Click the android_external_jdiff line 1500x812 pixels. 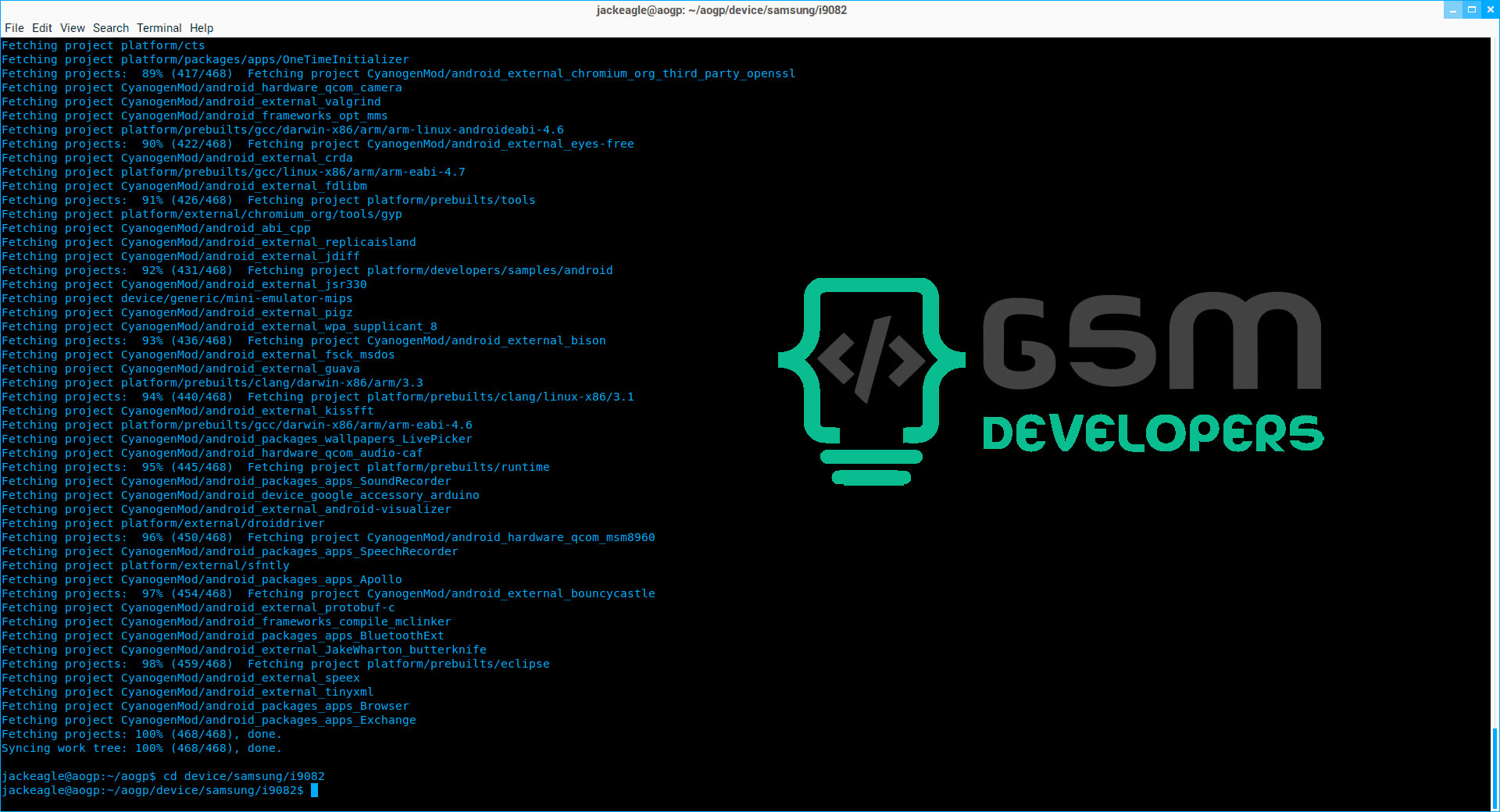point(180,257)
